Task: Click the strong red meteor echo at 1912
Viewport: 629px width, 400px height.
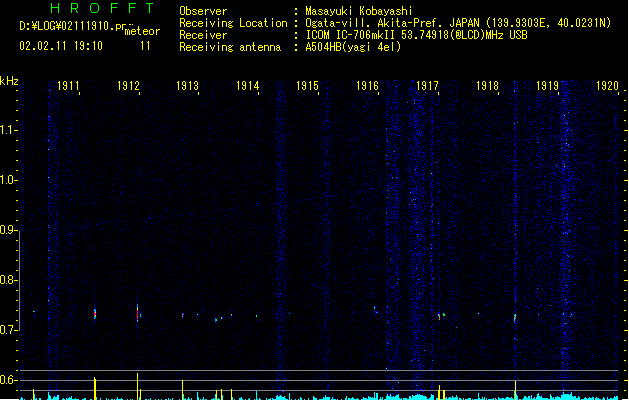Action: click(x=138, y=312)
